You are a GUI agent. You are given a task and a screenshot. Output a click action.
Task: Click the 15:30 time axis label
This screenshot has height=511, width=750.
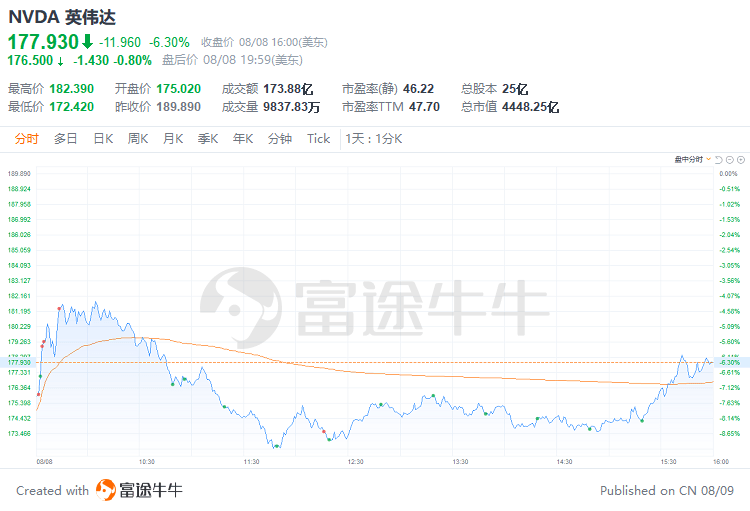669,462
